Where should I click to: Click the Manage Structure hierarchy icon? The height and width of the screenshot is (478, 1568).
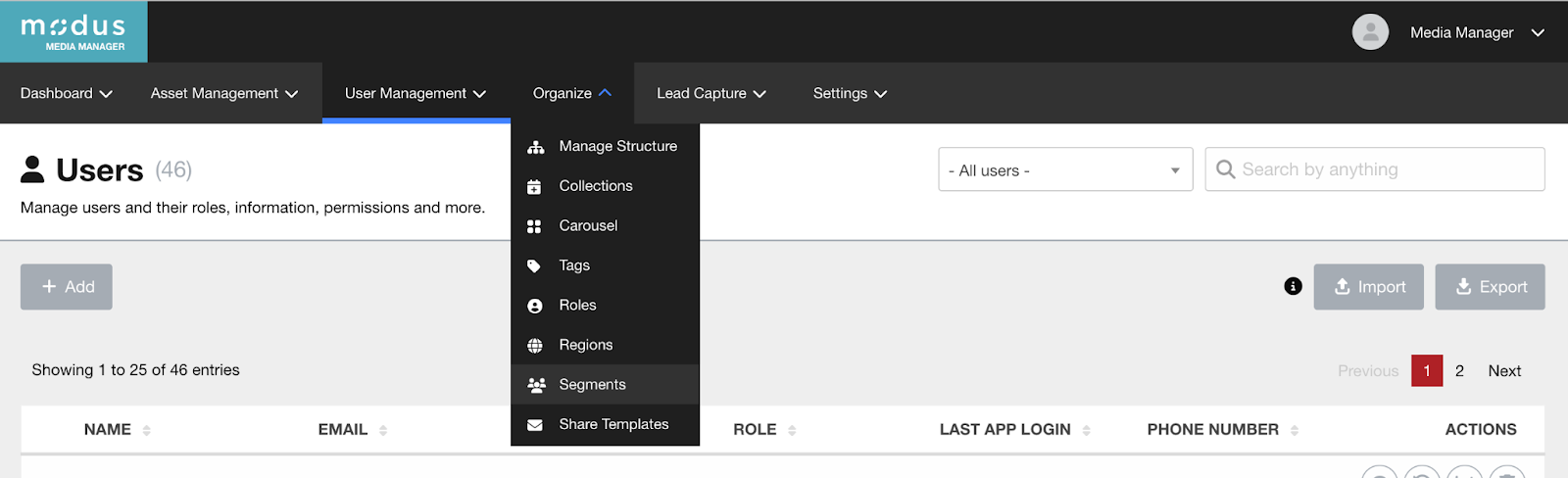click(x=535, y=147)
